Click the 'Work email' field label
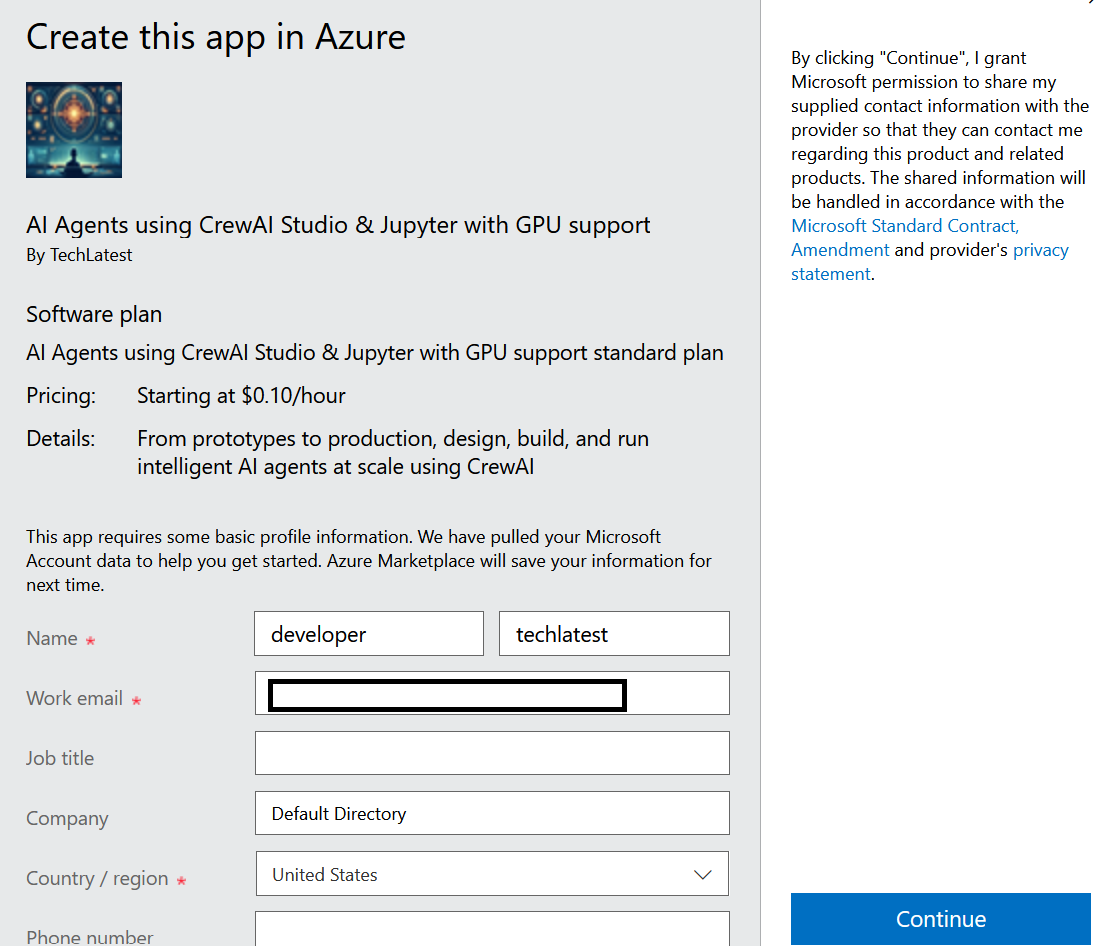Viewport: 1099px width, 946px height. tap(74, 698)
